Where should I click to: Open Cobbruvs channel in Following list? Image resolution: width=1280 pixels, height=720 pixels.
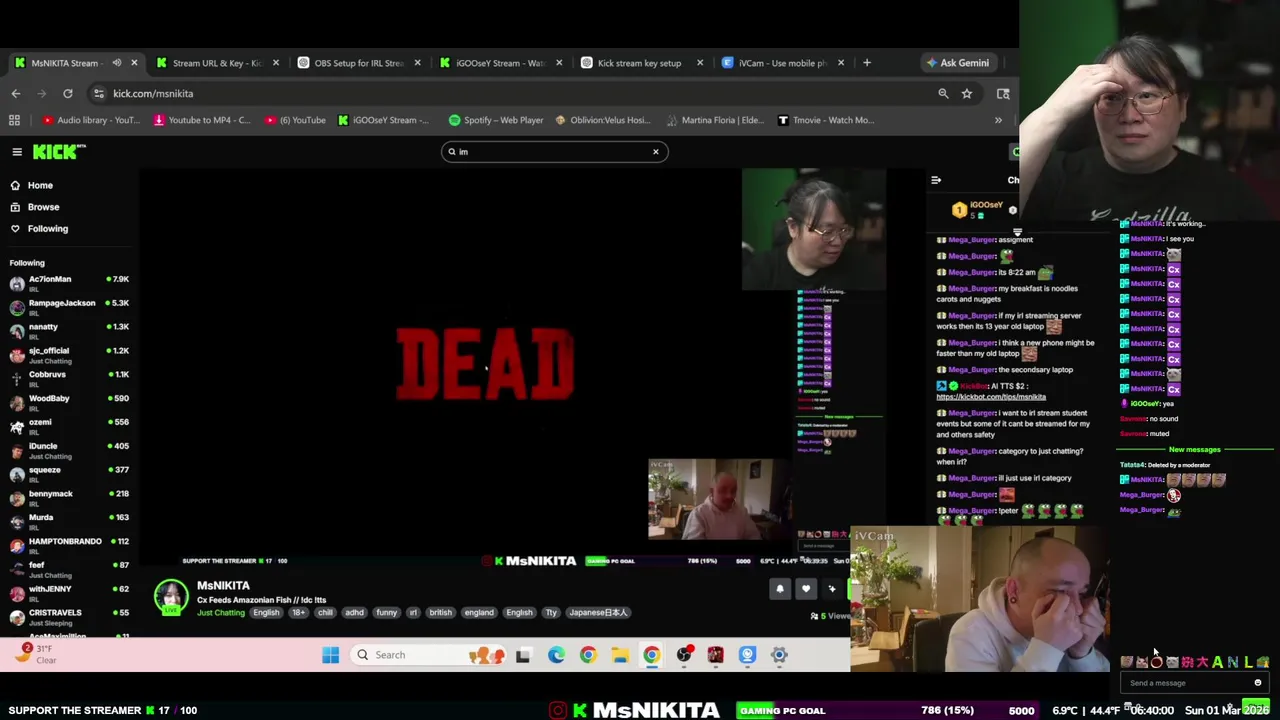pyautogui.click(x=68, y=379)
